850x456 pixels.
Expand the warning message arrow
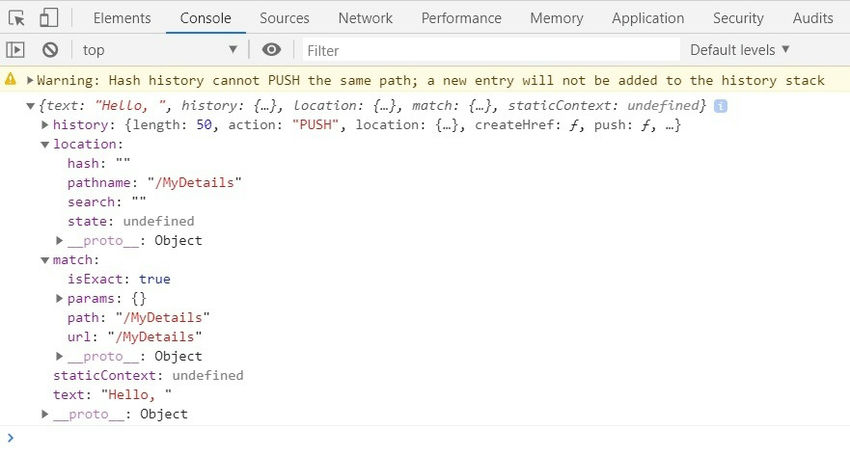(30, 80)
